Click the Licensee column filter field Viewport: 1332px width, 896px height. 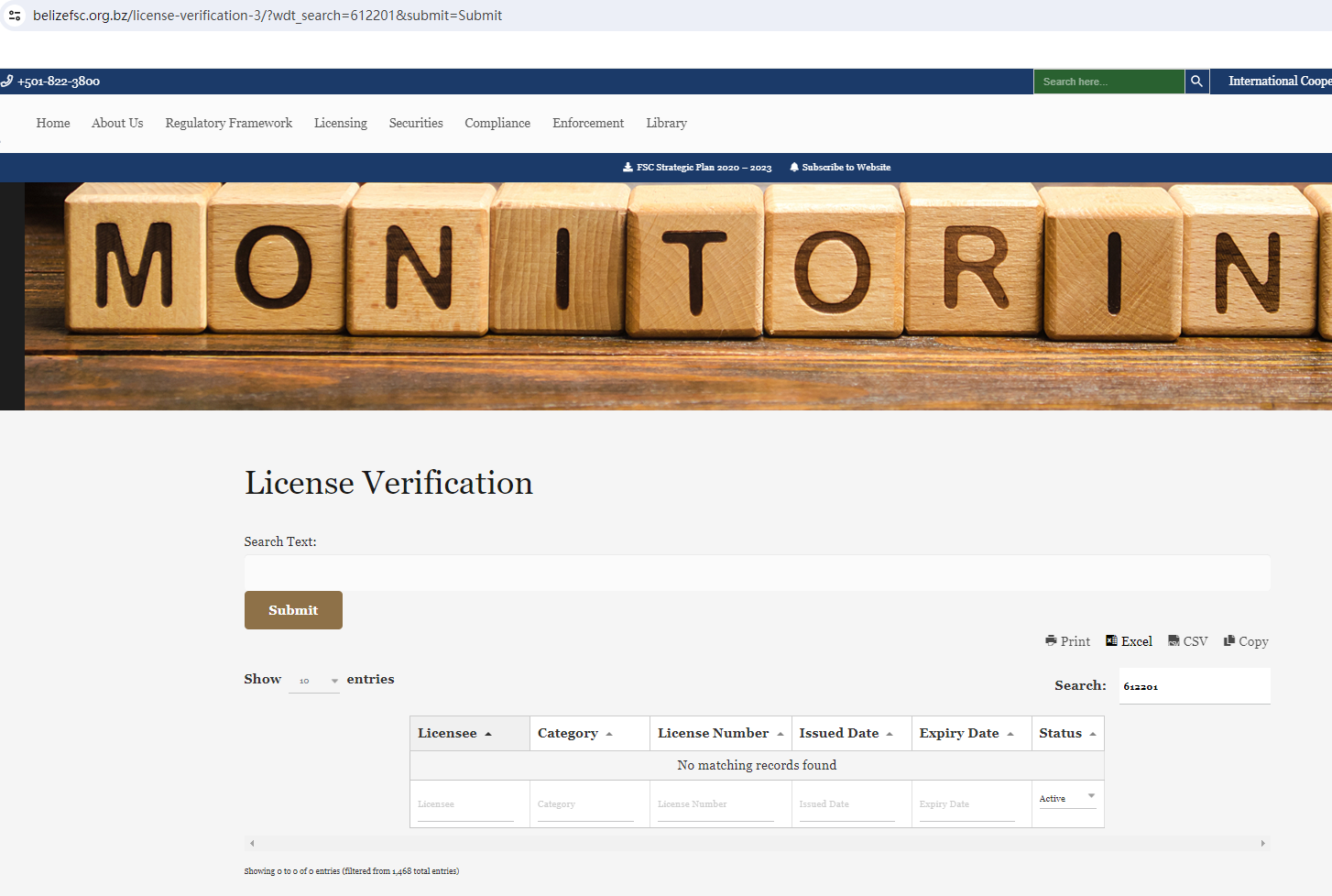click(x=465, y=804)
